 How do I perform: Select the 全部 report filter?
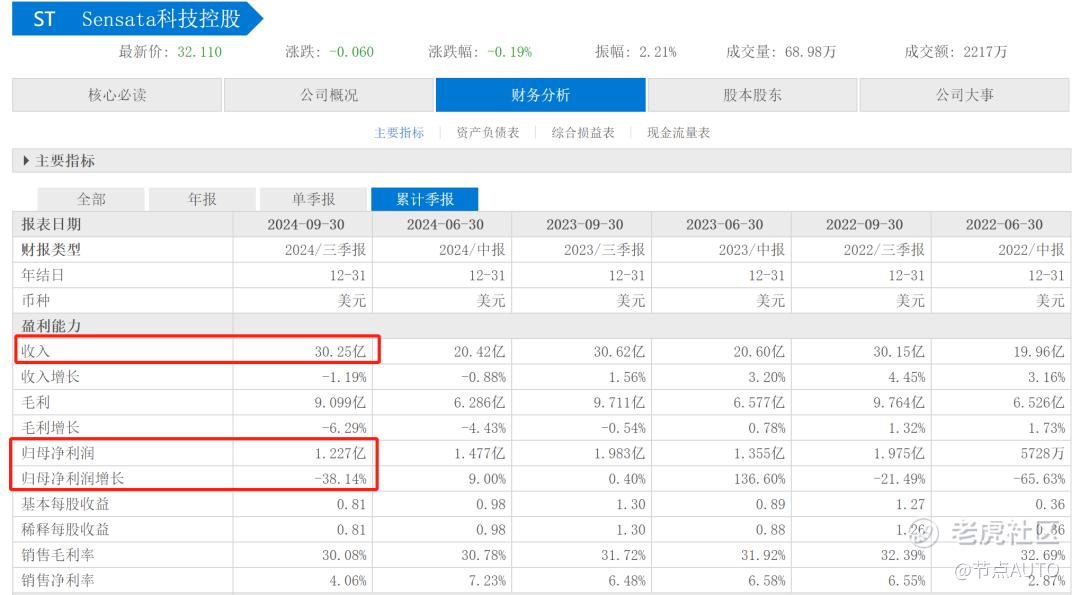tap(91, 199)
